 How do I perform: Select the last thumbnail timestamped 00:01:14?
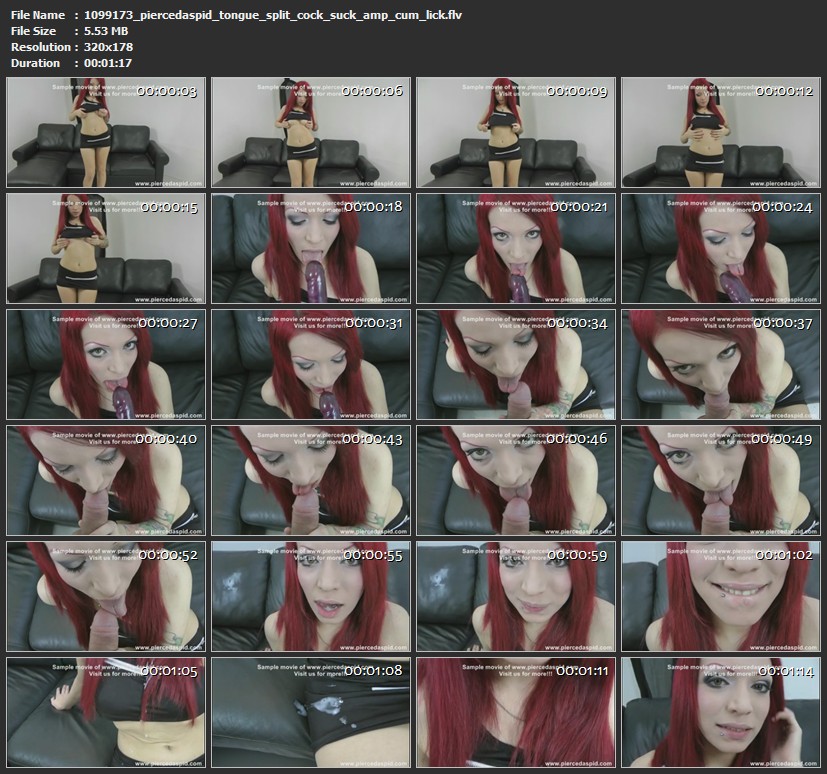click(720, 711)
